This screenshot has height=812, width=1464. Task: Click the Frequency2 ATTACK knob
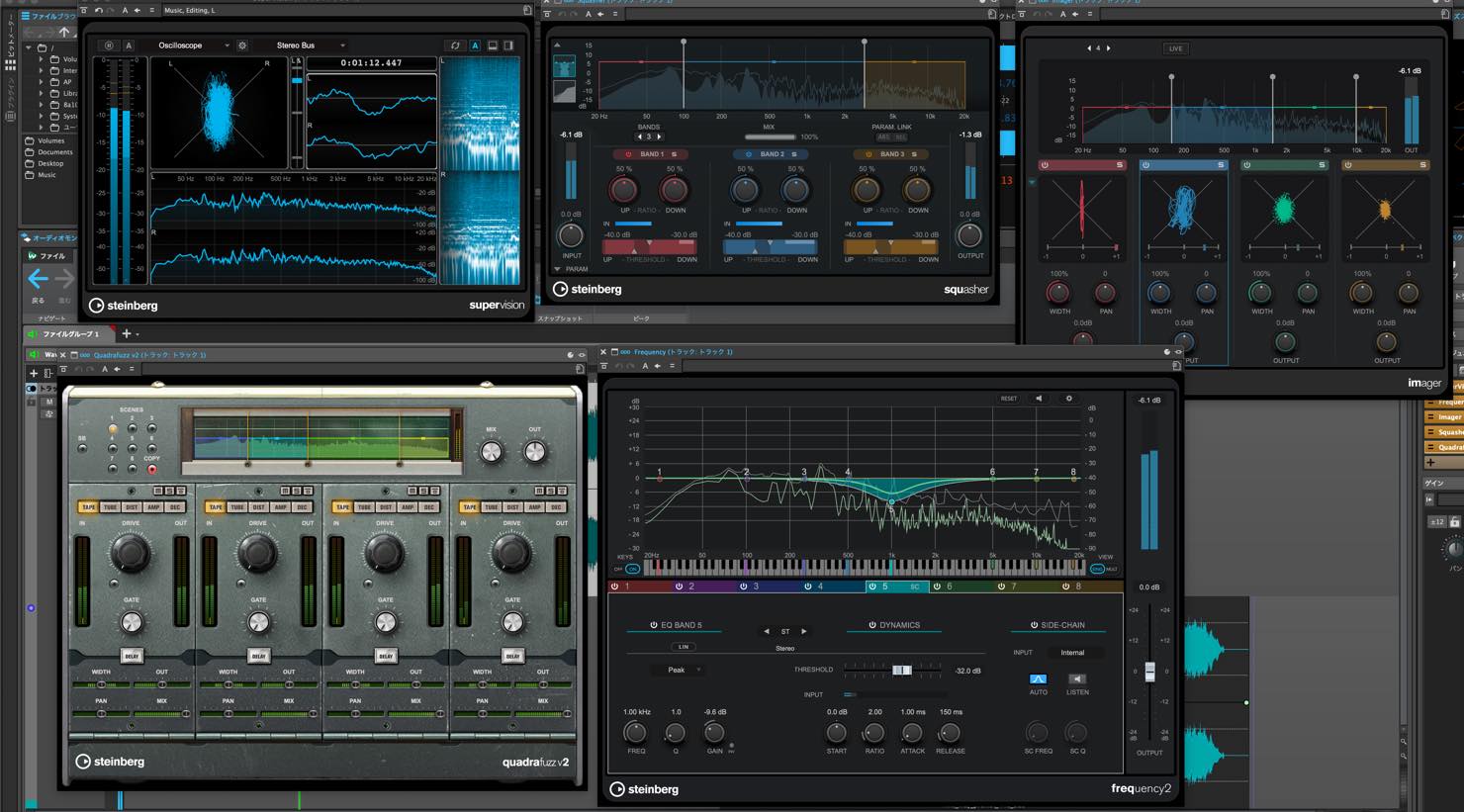(912, 733)
